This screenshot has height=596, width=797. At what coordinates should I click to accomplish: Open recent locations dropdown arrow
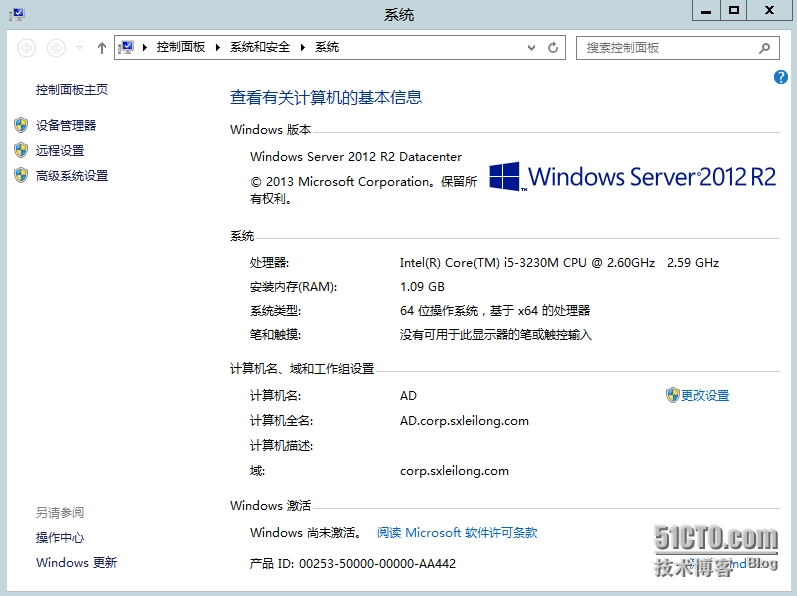pyautogui.click(x=79, y=48)
